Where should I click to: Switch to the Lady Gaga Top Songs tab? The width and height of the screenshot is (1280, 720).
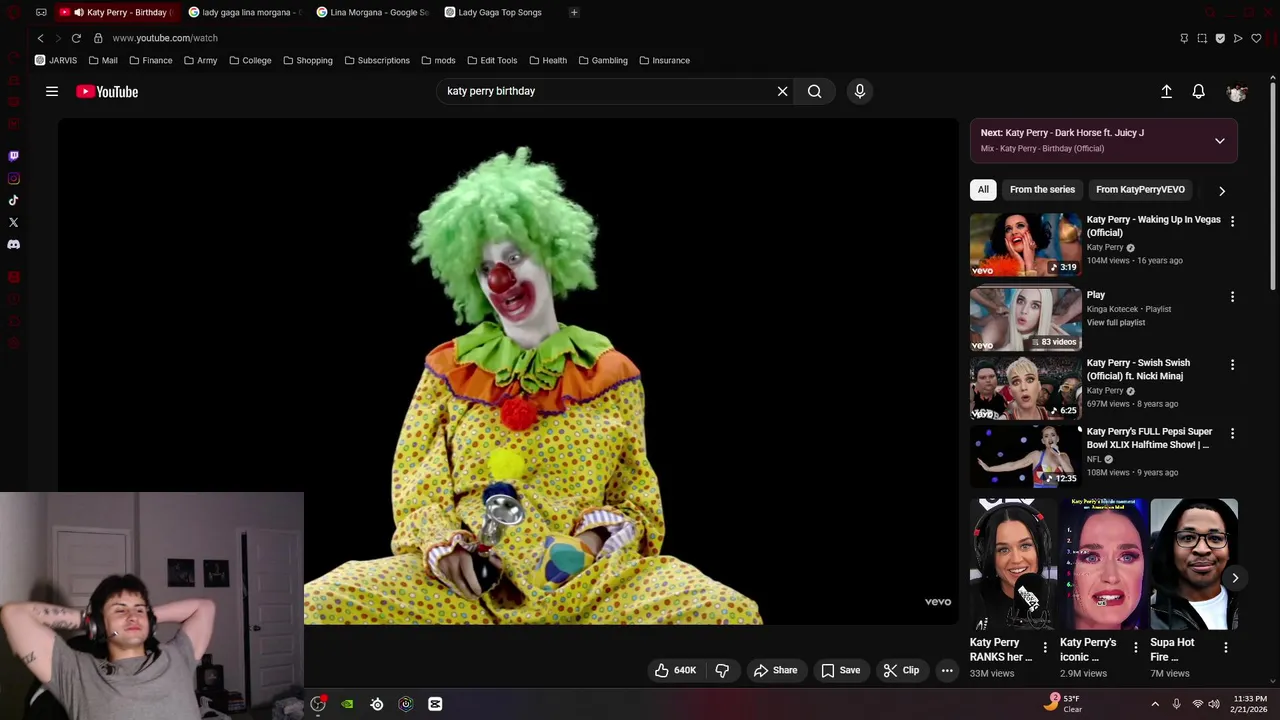pos(501,13)
